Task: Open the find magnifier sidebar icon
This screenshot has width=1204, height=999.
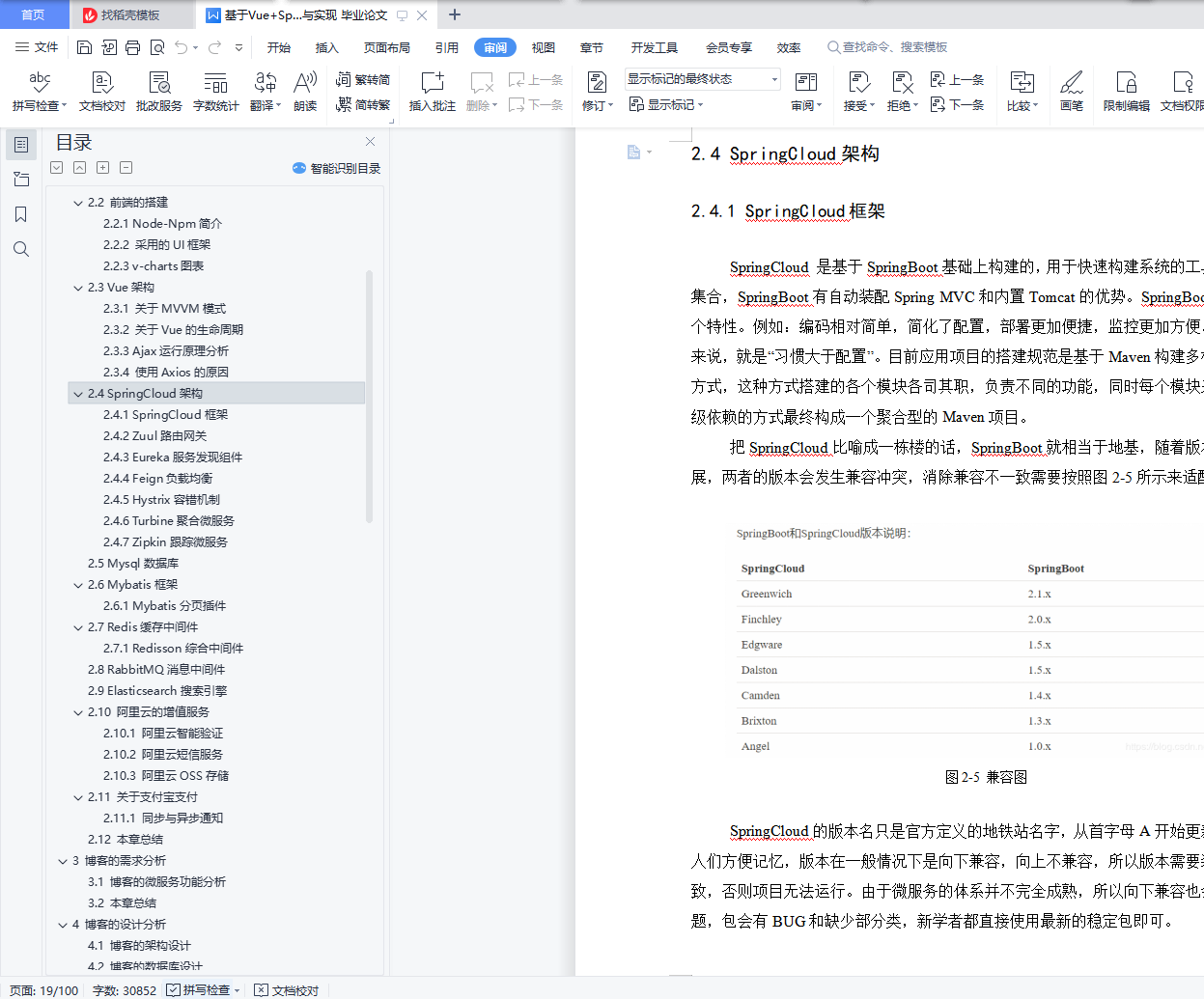Action: tap(21, 249)
